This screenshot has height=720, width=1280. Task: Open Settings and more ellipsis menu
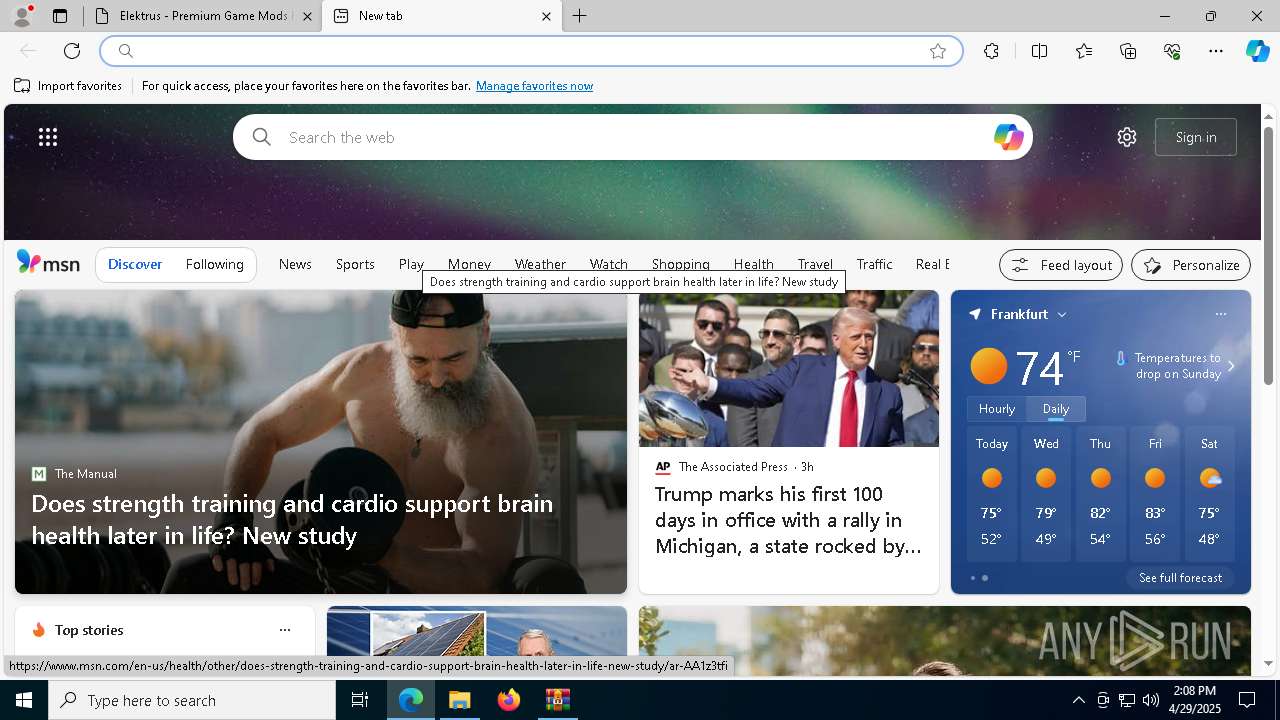1216,51
